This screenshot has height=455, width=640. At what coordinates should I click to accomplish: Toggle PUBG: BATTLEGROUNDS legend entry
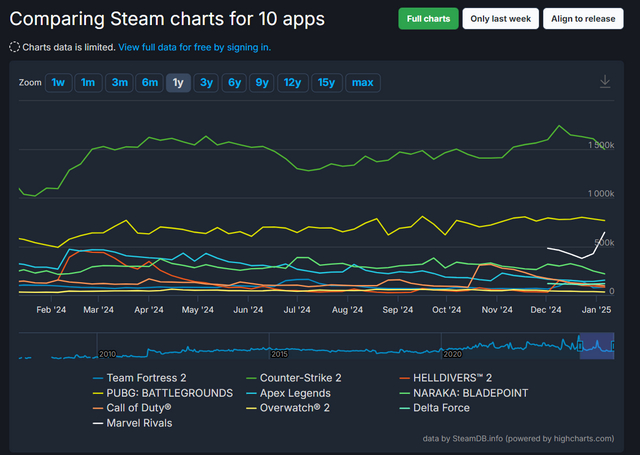163,393
